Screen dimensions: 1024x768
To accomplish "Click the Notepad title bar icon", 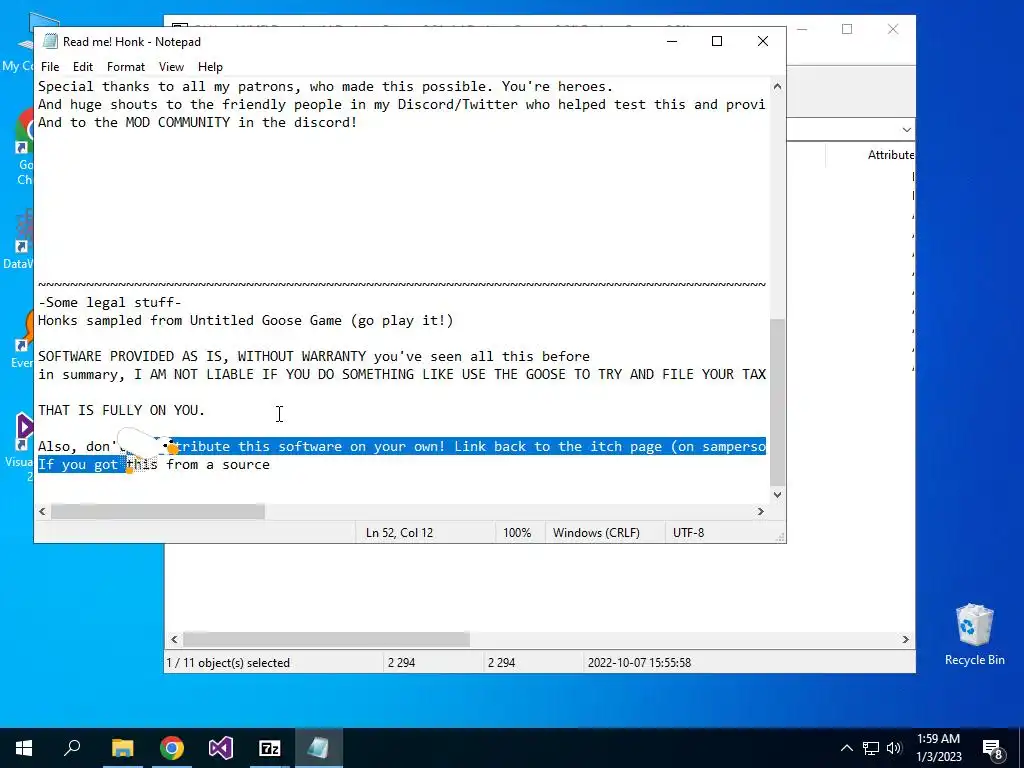I will point(50,42).
